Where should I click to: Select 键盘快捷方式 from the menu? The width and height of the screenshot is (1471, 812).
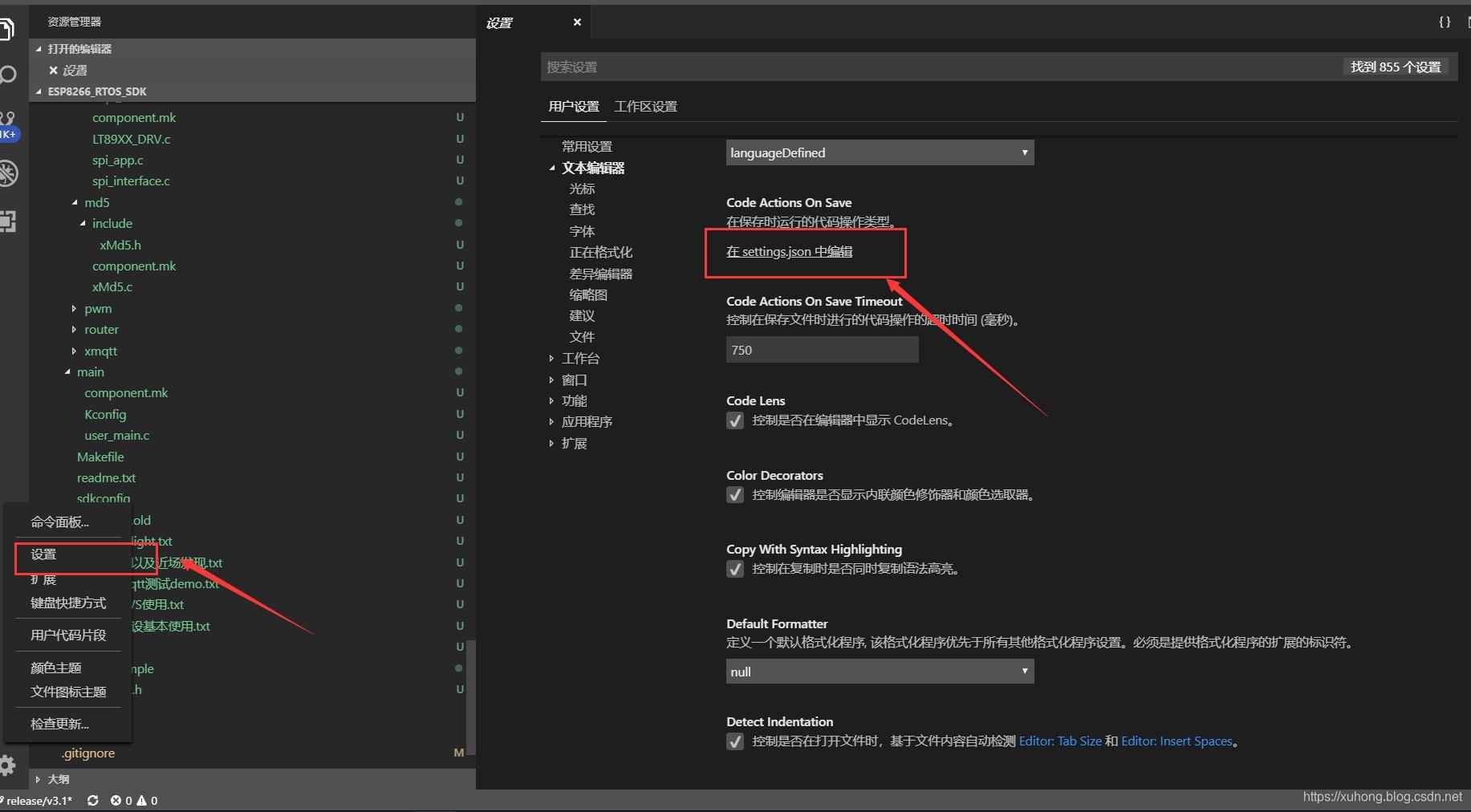point(68,603)
